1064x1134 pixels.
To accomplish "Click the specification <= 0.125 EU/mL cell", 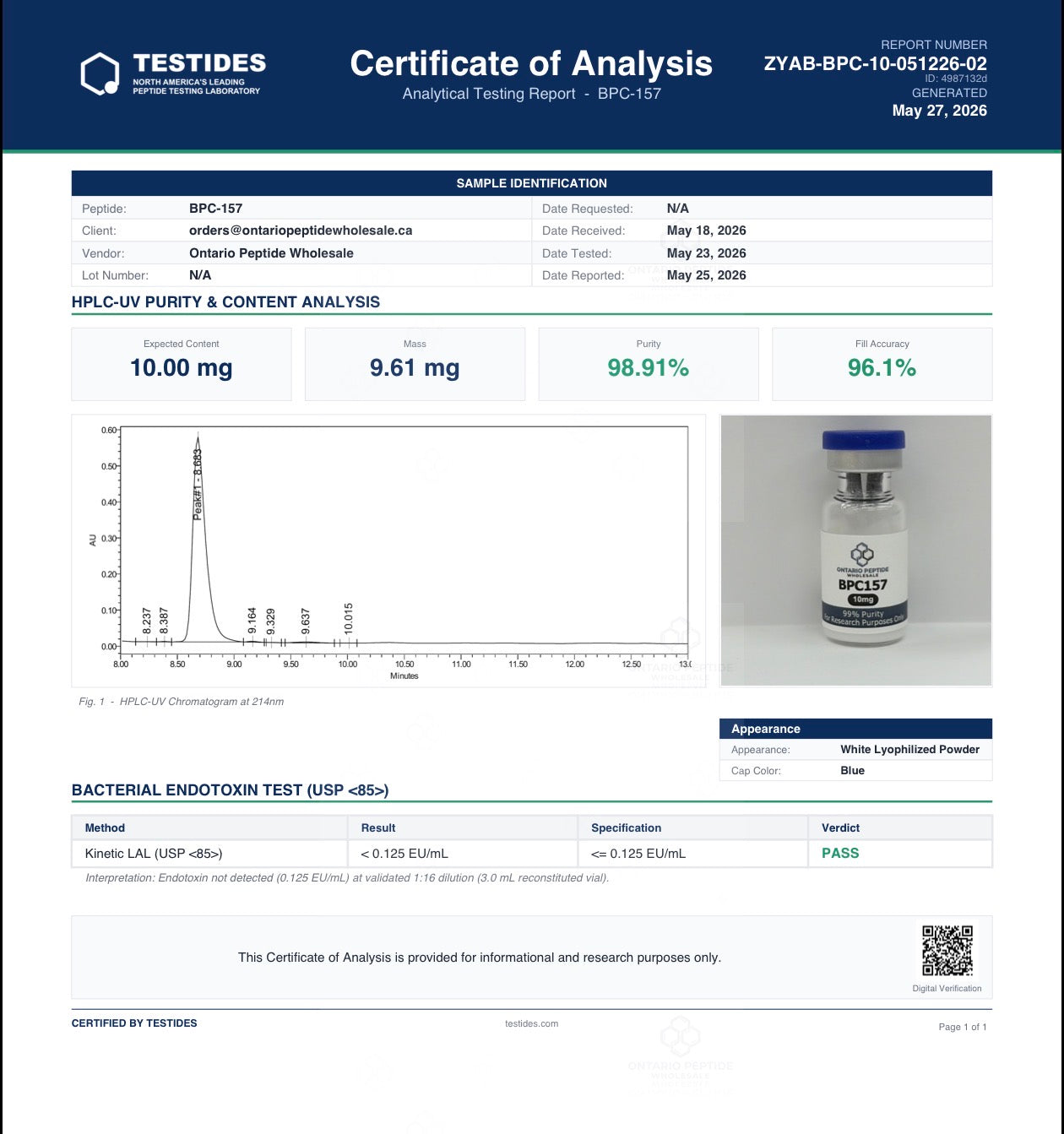I will coord(692,854).
